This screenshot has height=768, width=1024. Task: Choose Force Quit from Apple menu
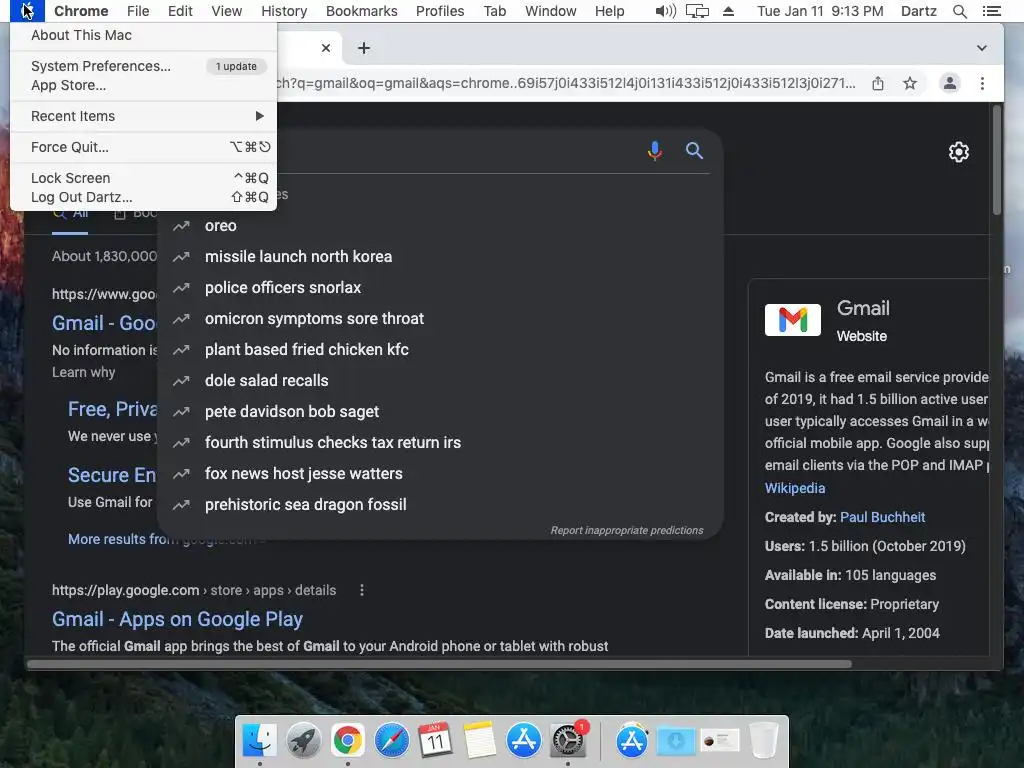[x=143, y=147]
